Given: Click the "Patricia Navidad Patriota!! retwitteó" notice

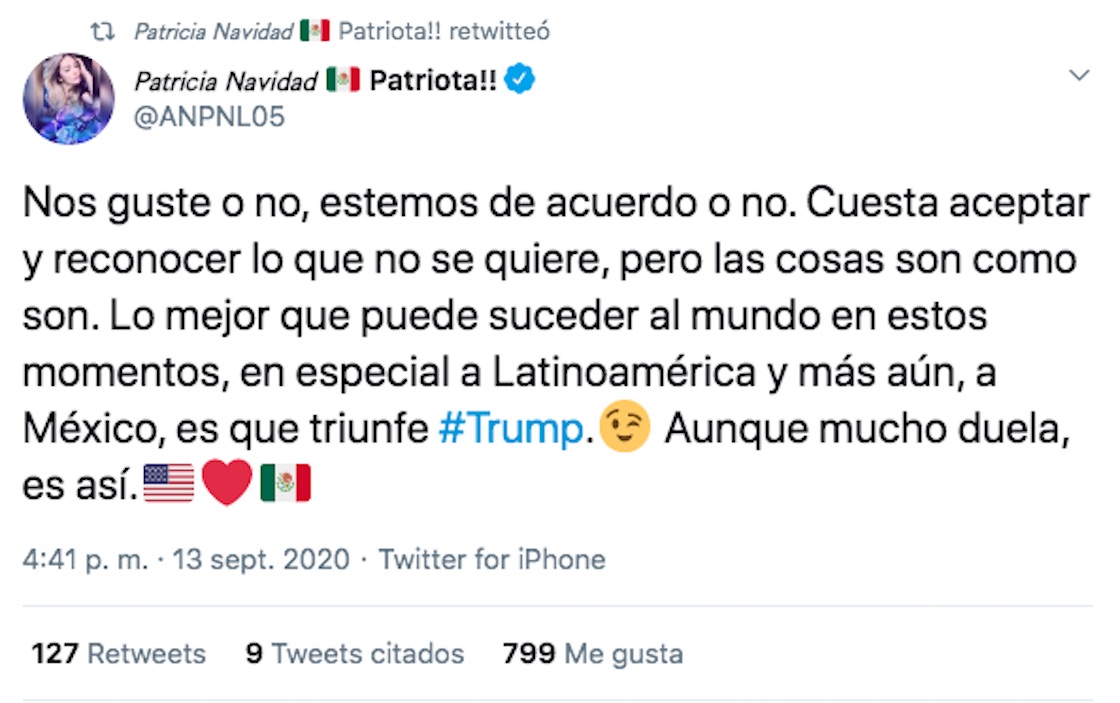Looking at the screenshot, I should [x=342, y=32].
